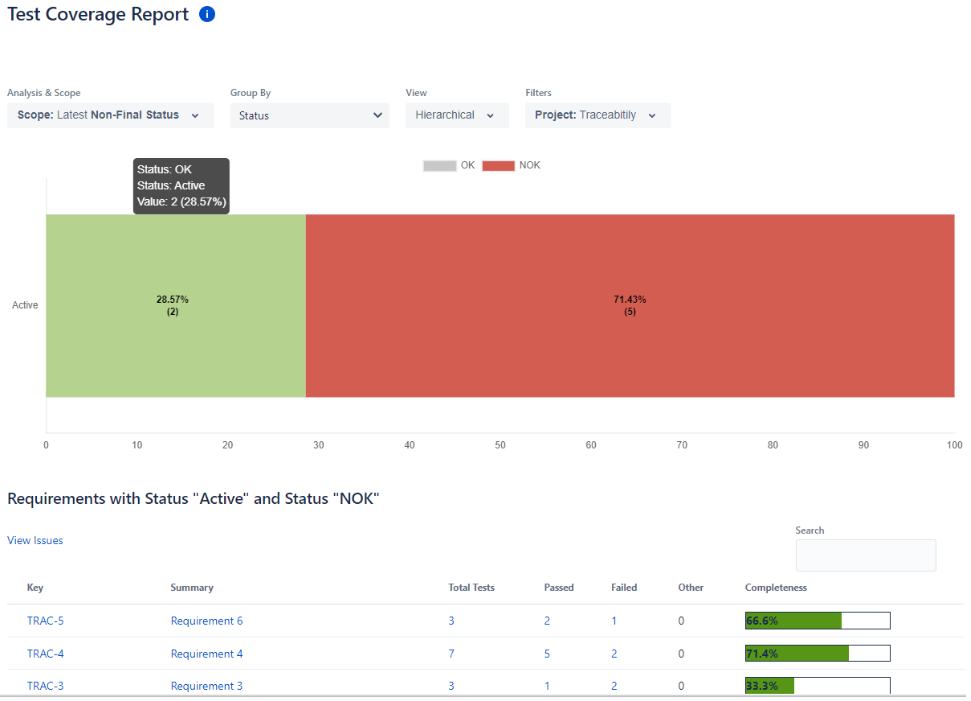Viewport: 971px width, 701px height.
Task: Open the View Issues link
Action: (x=35, y=540)
